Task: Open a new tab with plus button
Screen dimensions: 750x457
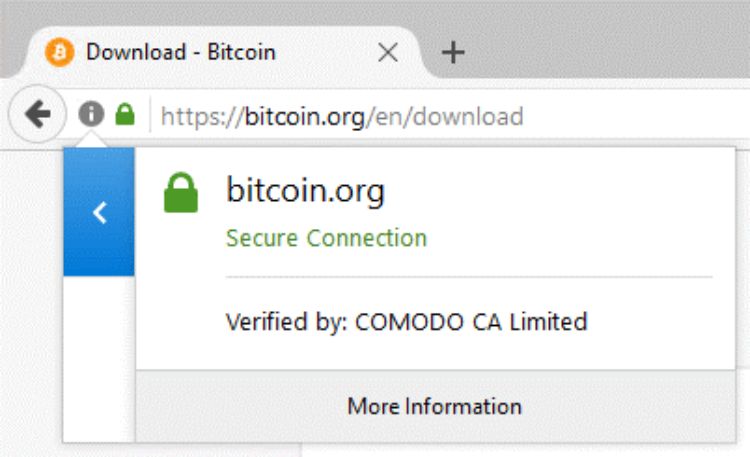Action: (453, 52)
